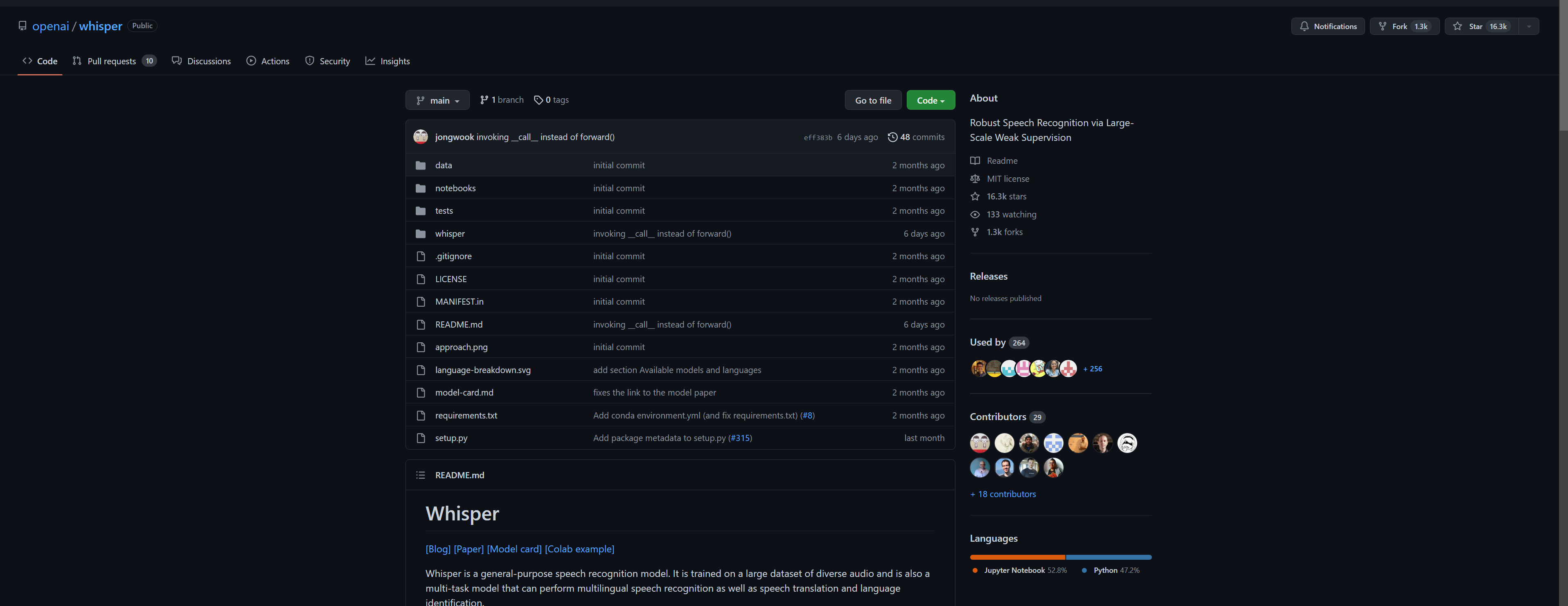Open the dropdown arrow next to Star
This screenshot has width=1568, height=606.
pyautogui.click(x=1528, y=26)
